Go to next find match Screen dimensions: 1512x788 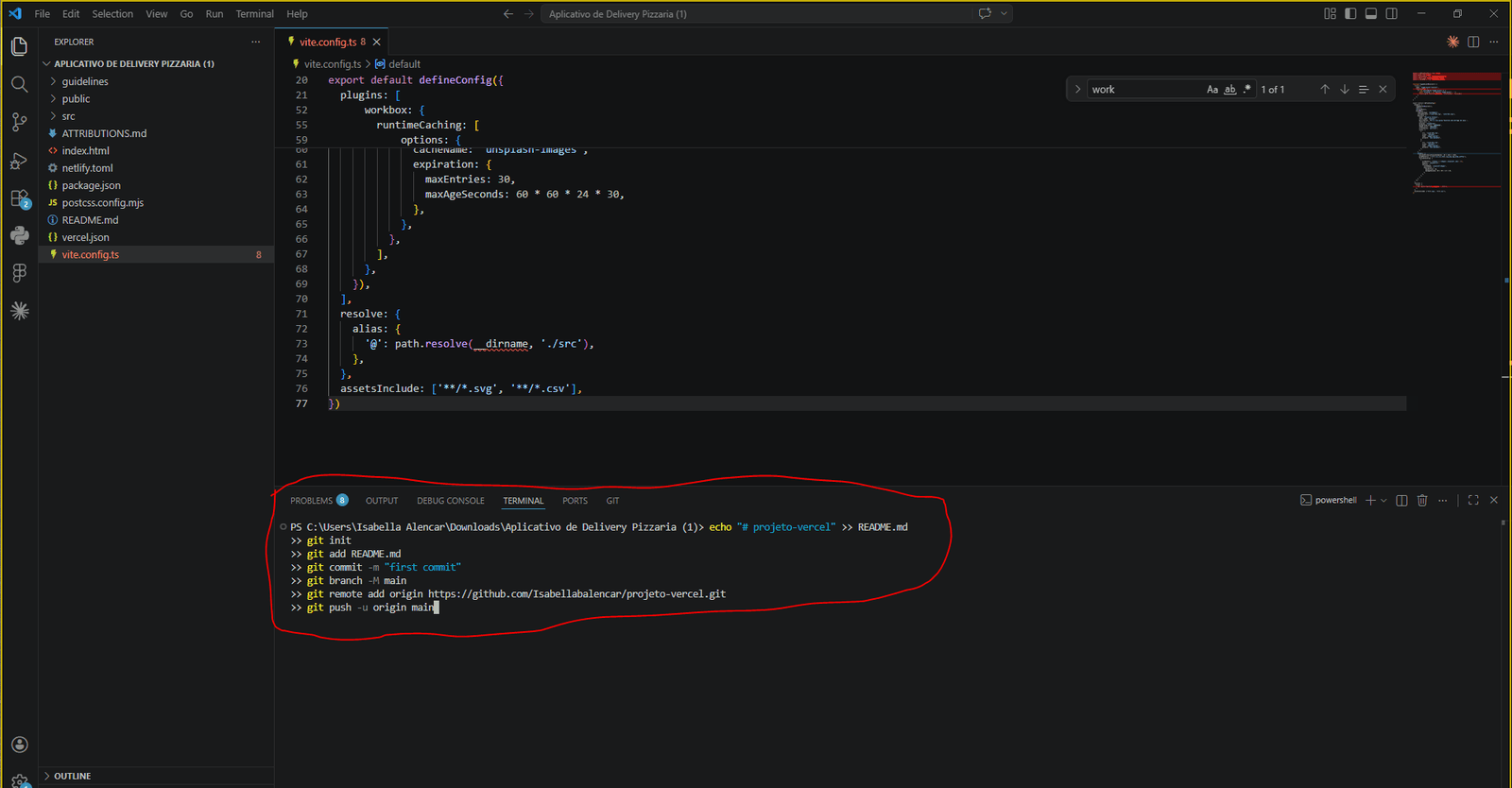(1345, 90)
